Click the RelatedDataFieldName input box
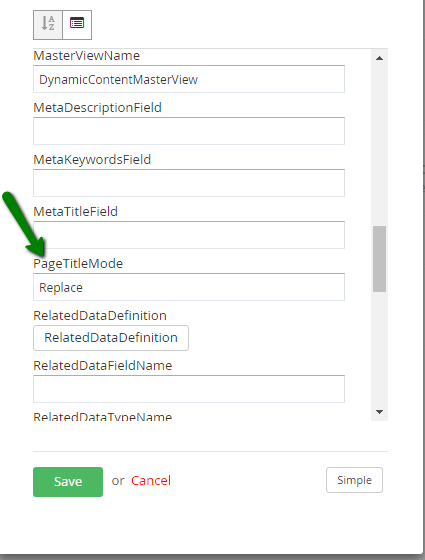Screen dimensions: 425x560 pos(189,389)
